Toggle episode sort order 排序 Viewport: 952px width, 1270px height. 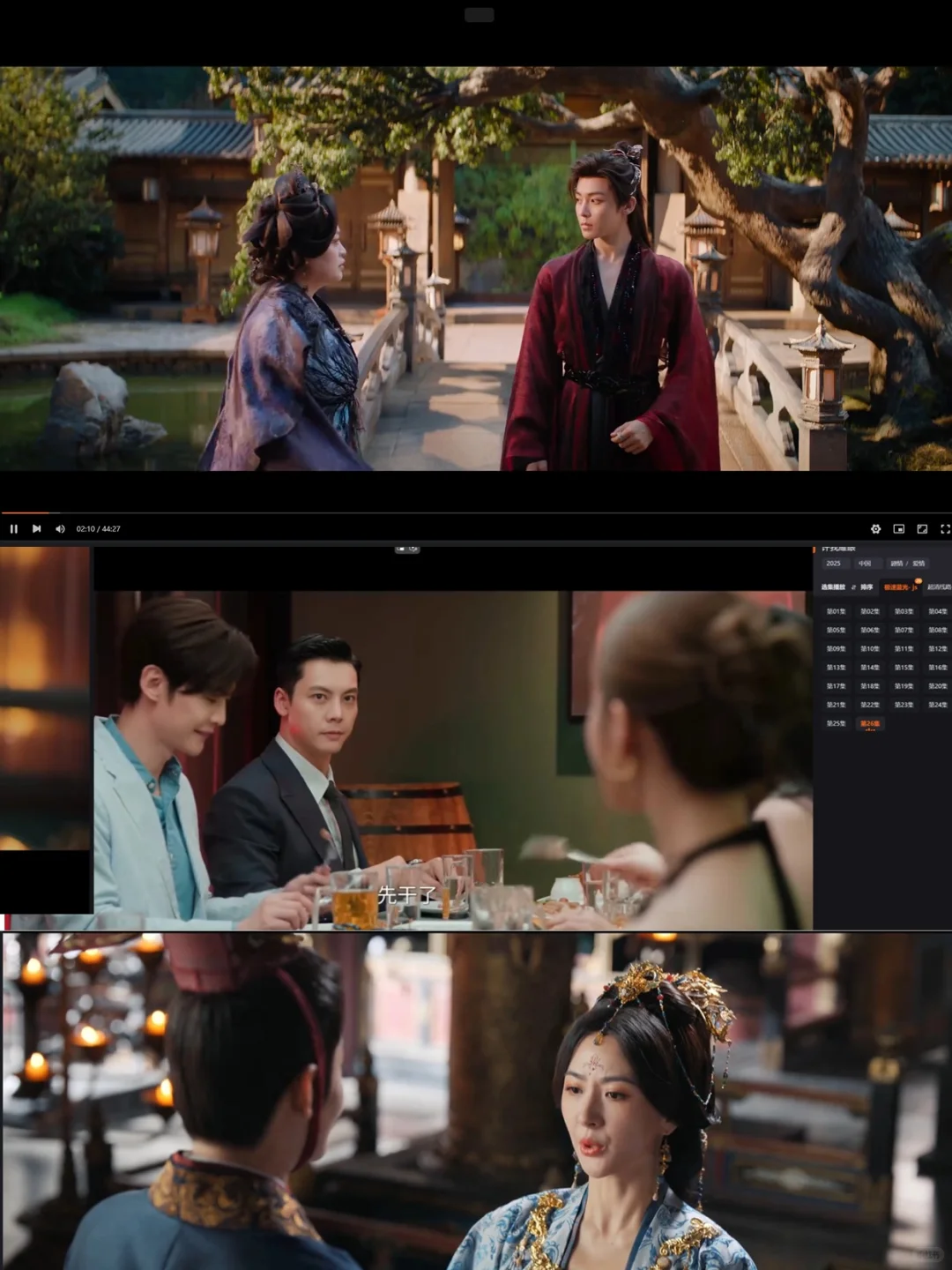point(863,587)
